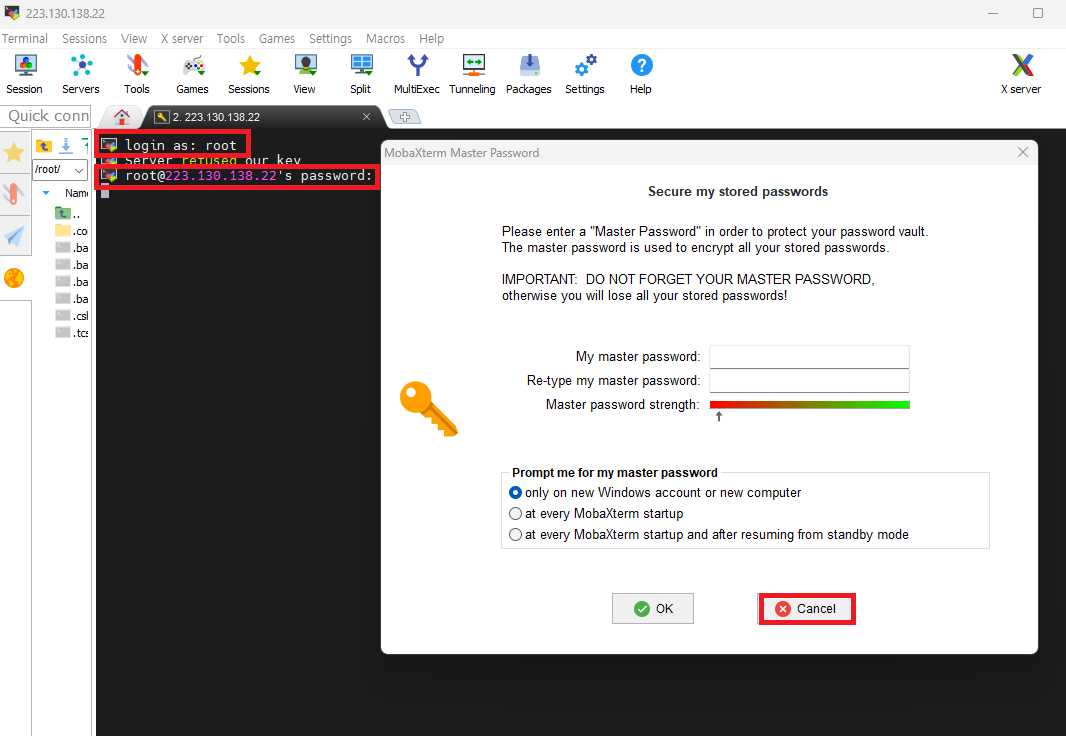Image resolution: width=1066 pixels, height=736 pixels.
Task: Click the Help question mark toolbar icon
Action: coord(641,74)
